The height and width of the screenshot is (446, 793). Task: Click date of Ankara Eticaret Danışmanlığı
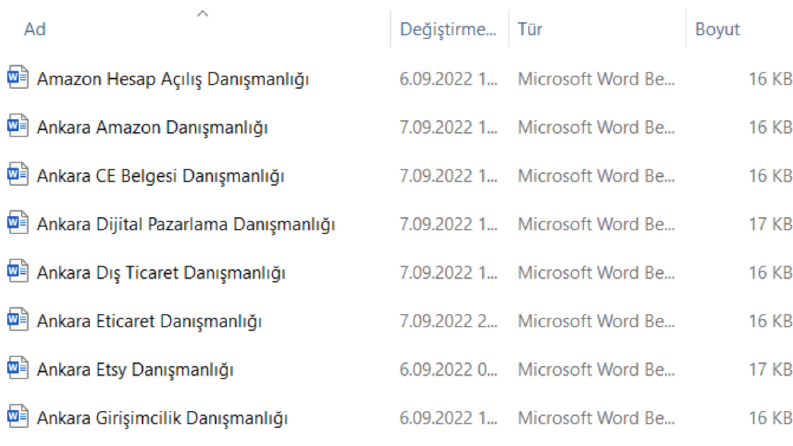click(x=449, y=322)
